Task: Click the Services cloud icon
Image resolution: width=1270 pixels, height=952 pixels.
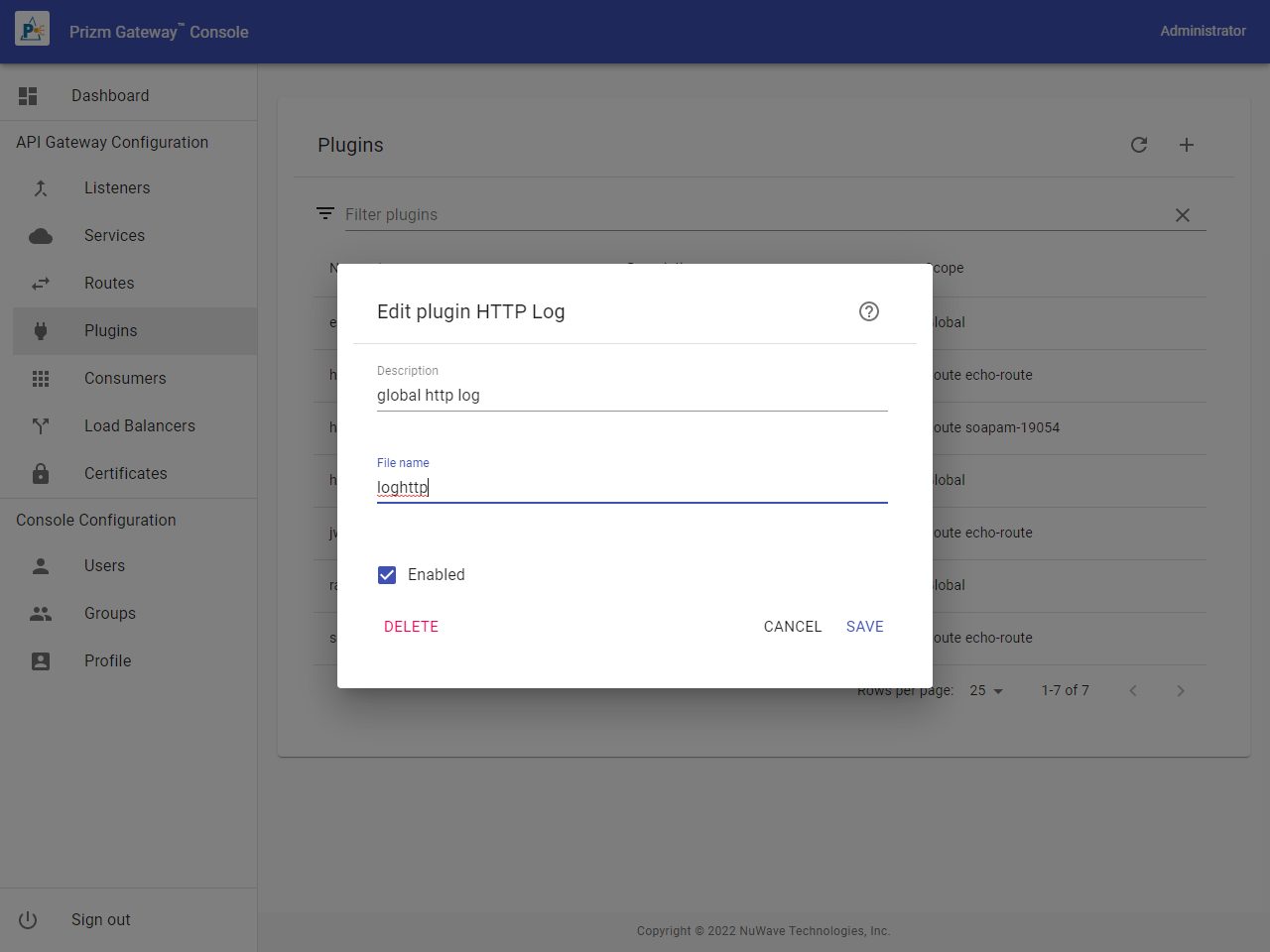Action: click(41, 236)
